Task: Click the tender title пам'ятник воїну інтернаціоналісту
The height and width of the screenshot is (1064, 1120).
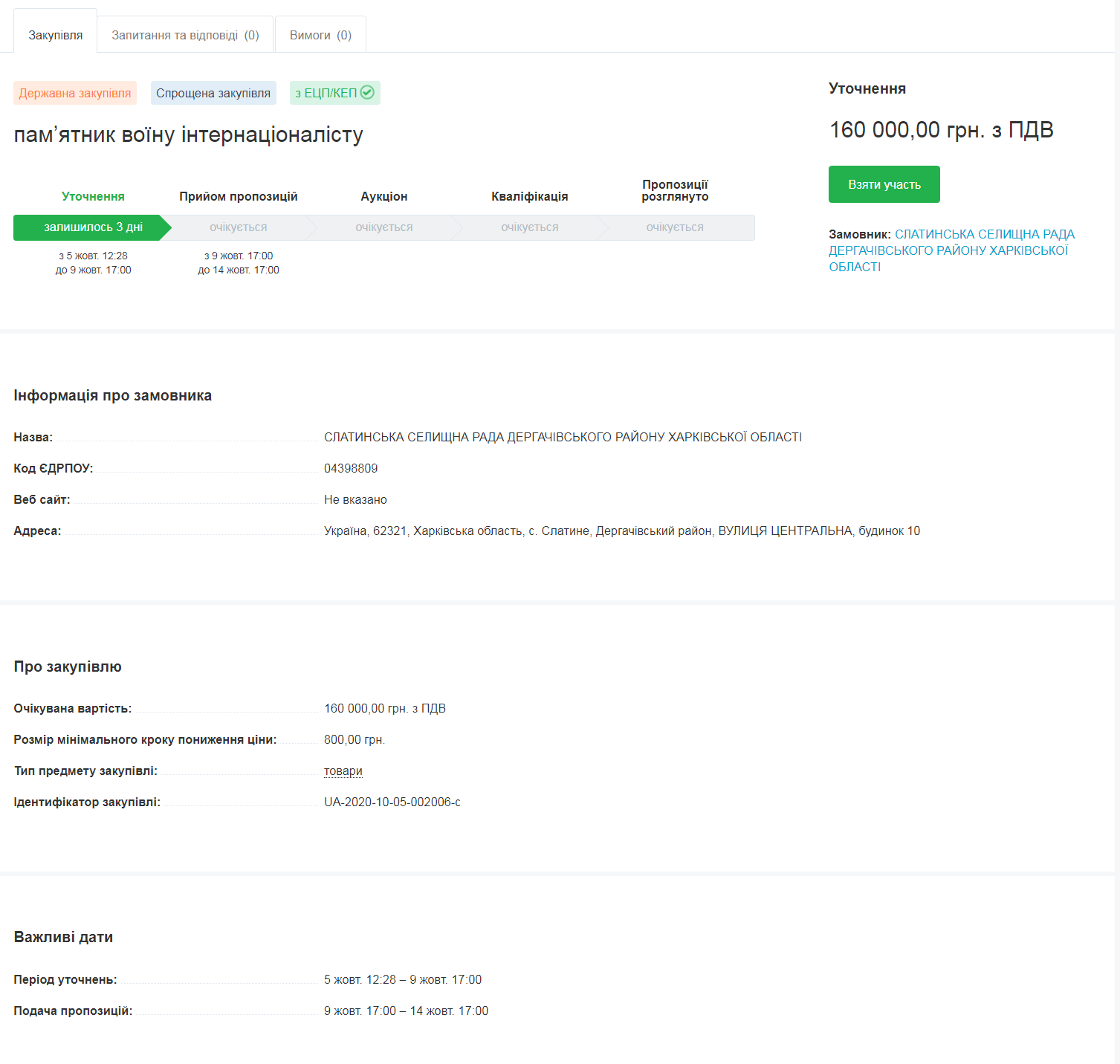Action: [x=188, y=134]
